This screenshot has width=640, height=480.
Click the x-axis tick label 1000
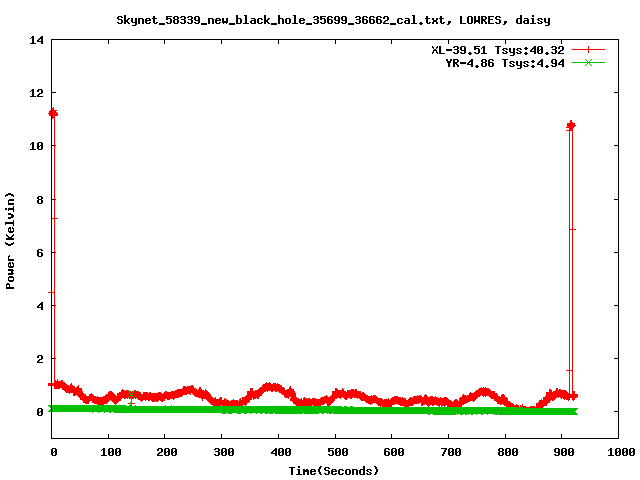point(621,452)
